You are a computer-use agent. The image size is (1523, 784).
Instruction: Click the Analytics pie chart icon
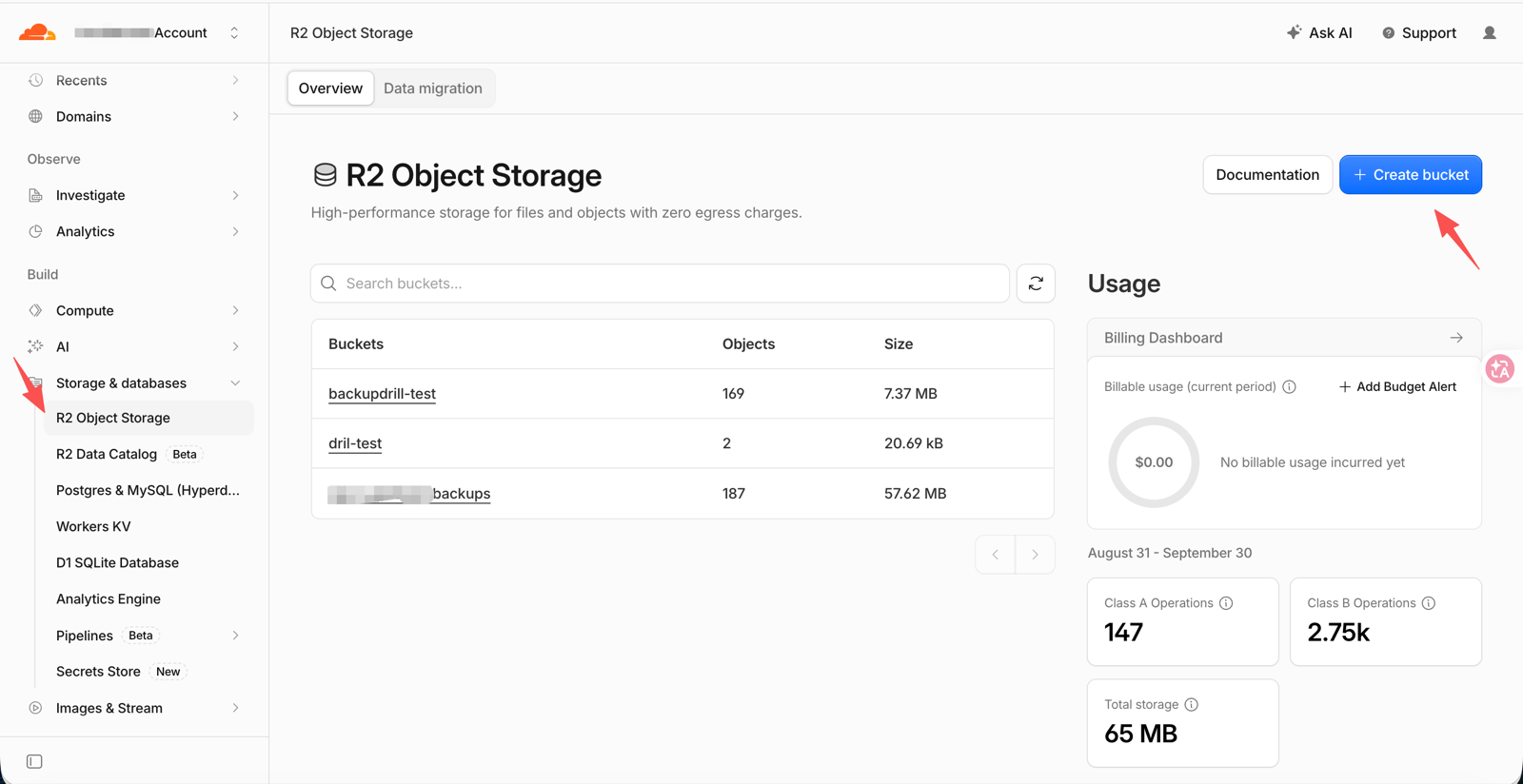[35, 231]
